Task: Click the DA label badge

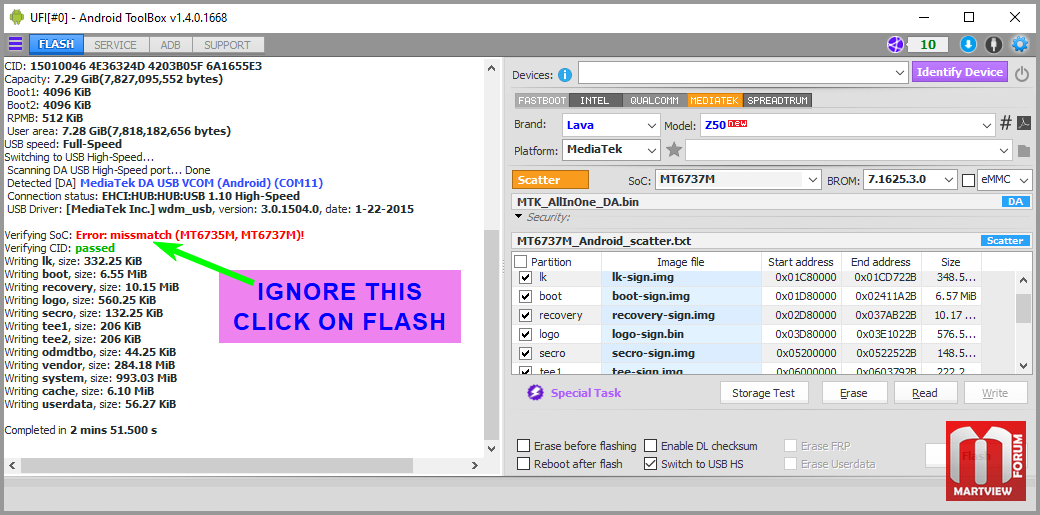Action: point(1015,202)
